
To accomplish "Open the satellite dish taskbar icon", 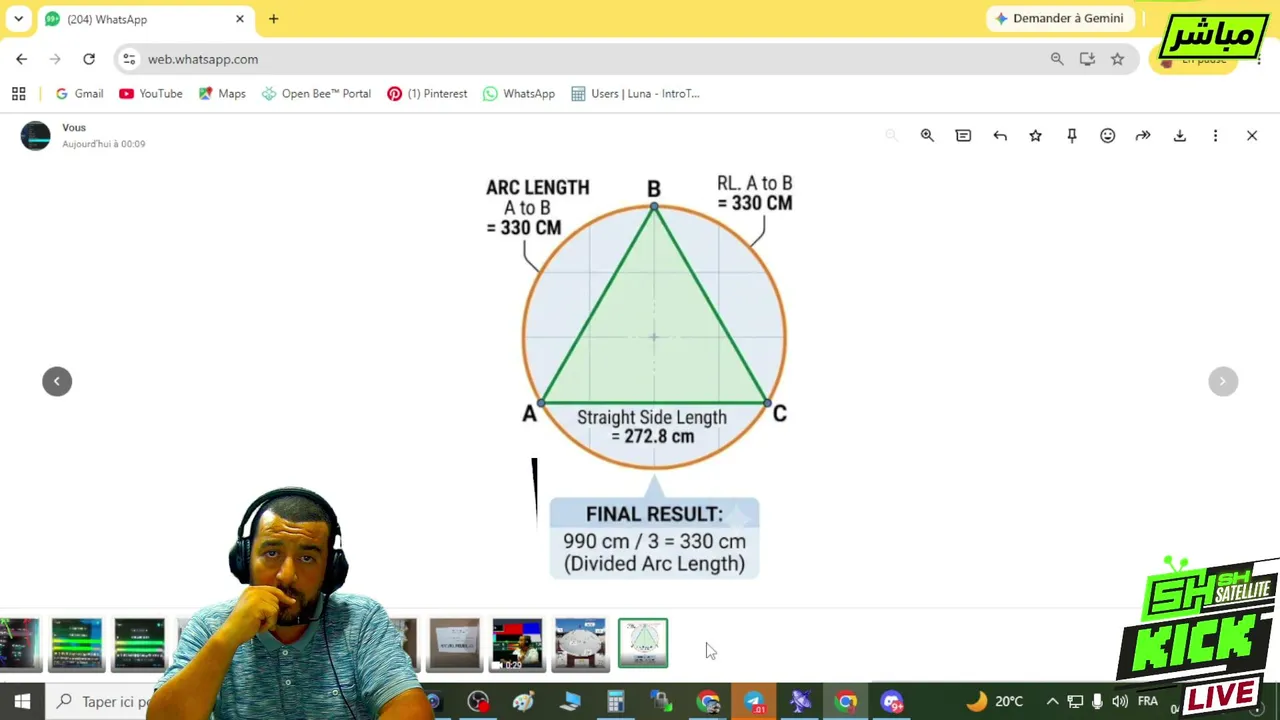I will click(x=800, y=702).
